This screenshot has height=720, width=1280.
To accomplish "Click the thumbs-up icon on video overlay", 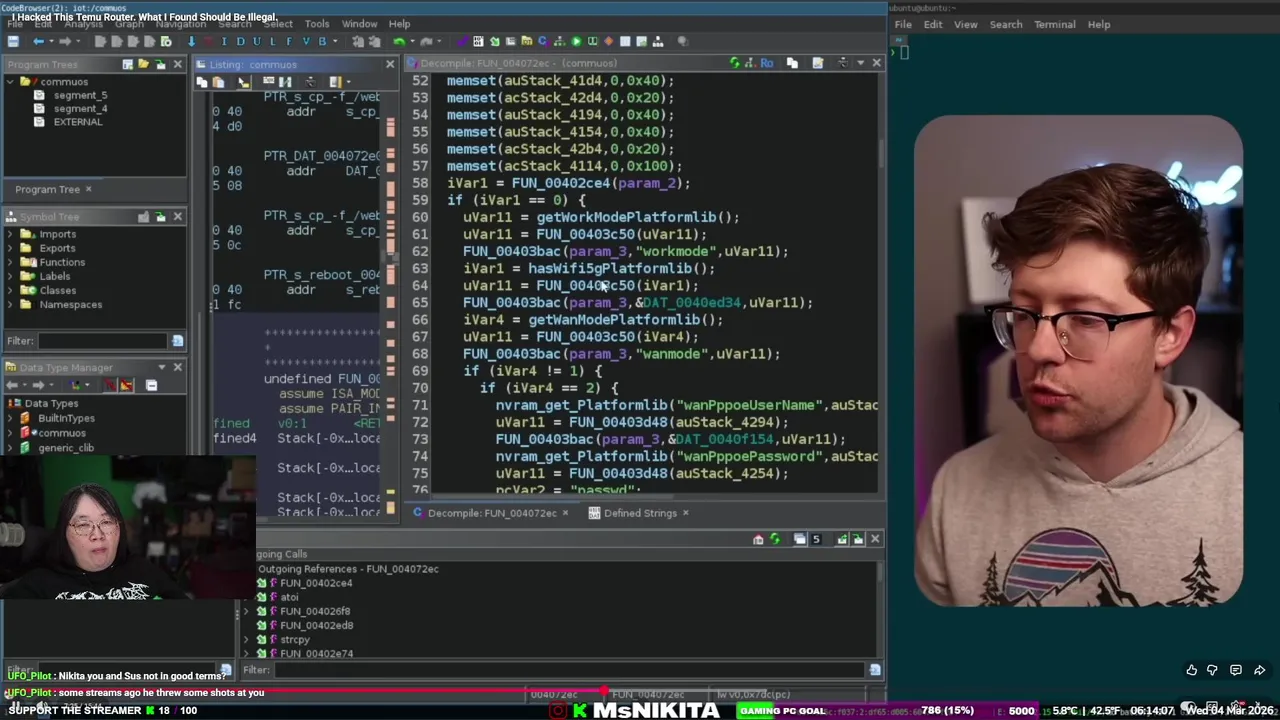I will point(1192,670).
